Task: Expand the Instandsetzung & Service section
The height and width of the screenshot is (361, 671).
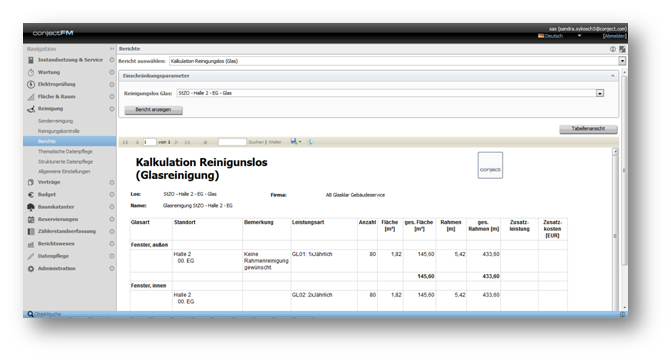Action: tap(112, 60)
